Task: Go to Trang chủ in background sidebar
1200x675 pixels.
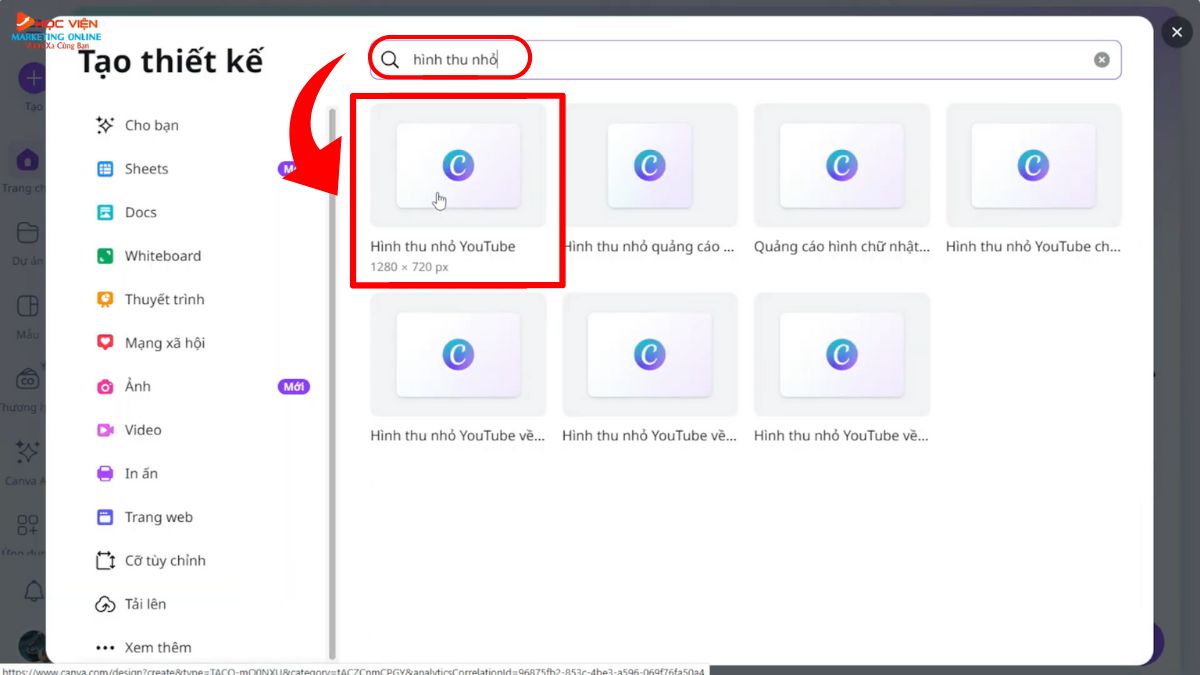Action: tap(26, 170)
